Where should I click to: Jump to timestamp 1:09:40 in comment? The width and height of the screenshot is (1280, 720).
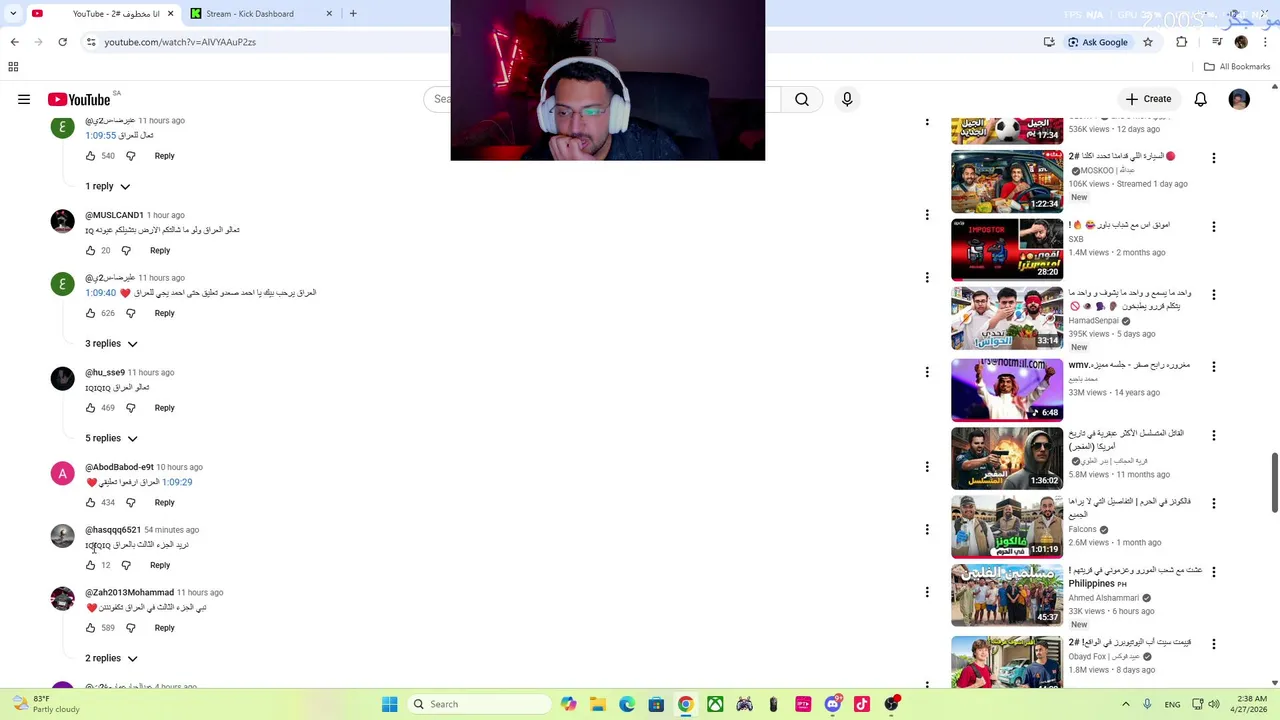coord(101,293)
